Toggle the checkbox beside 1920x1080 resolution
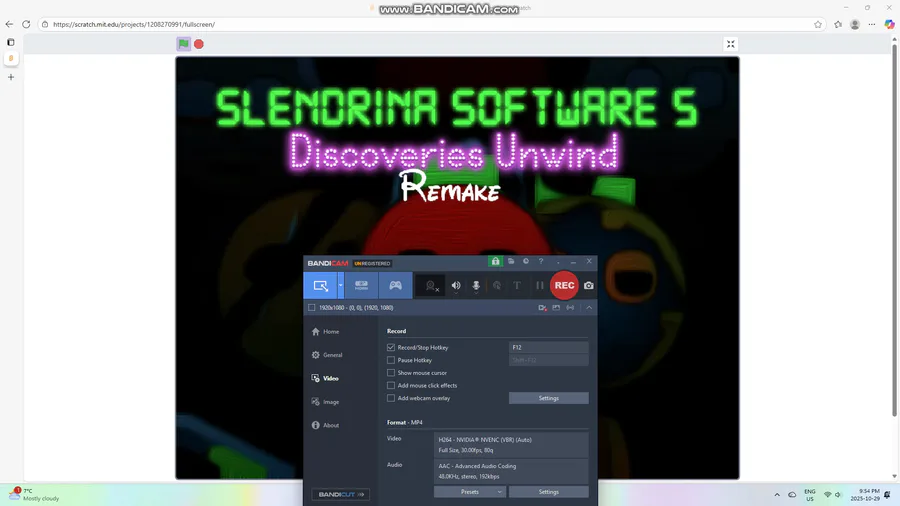The width and height of the screenshot is (900, 506). [x=312, y=308]
